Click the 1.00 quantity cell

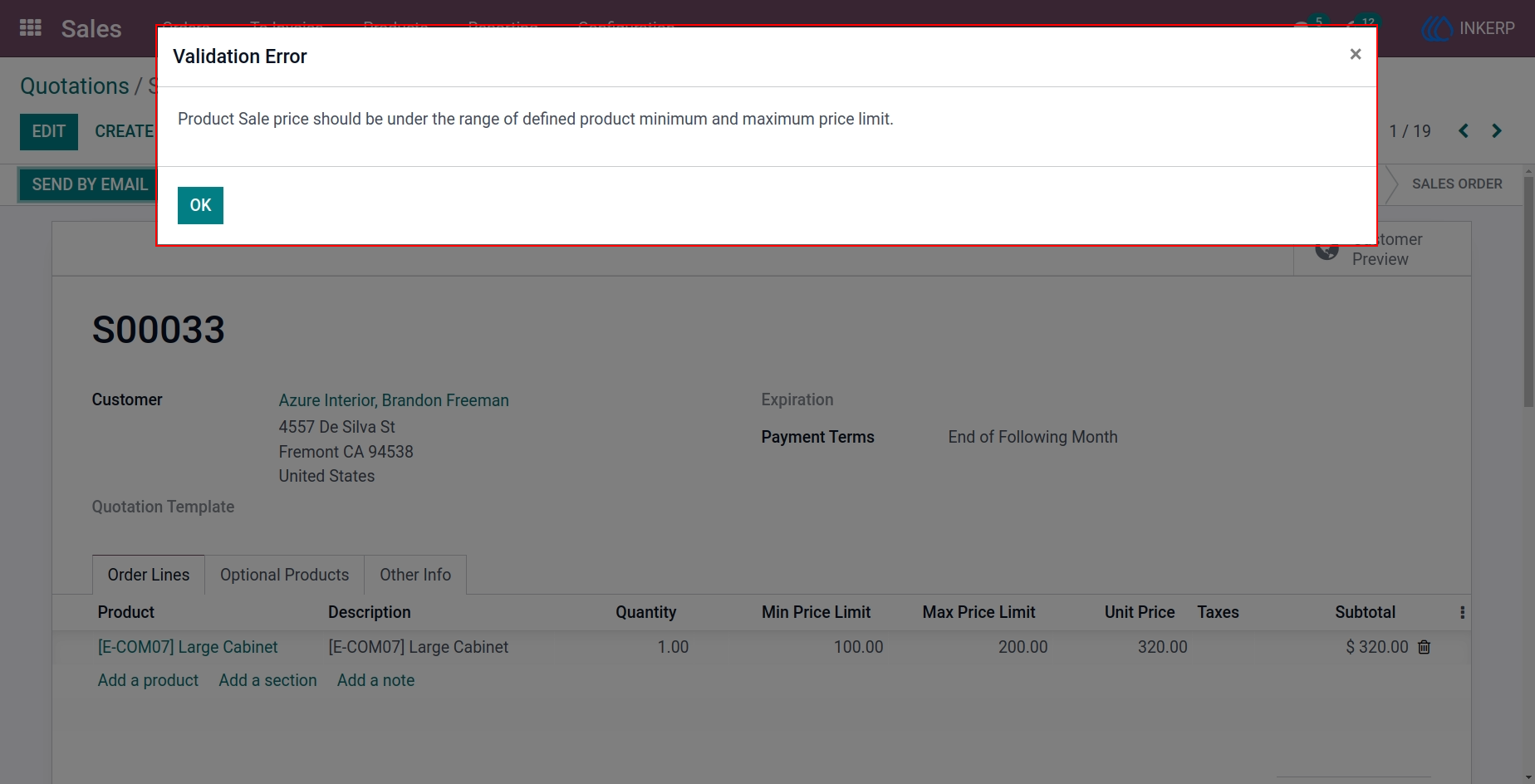tap(673, 647)
